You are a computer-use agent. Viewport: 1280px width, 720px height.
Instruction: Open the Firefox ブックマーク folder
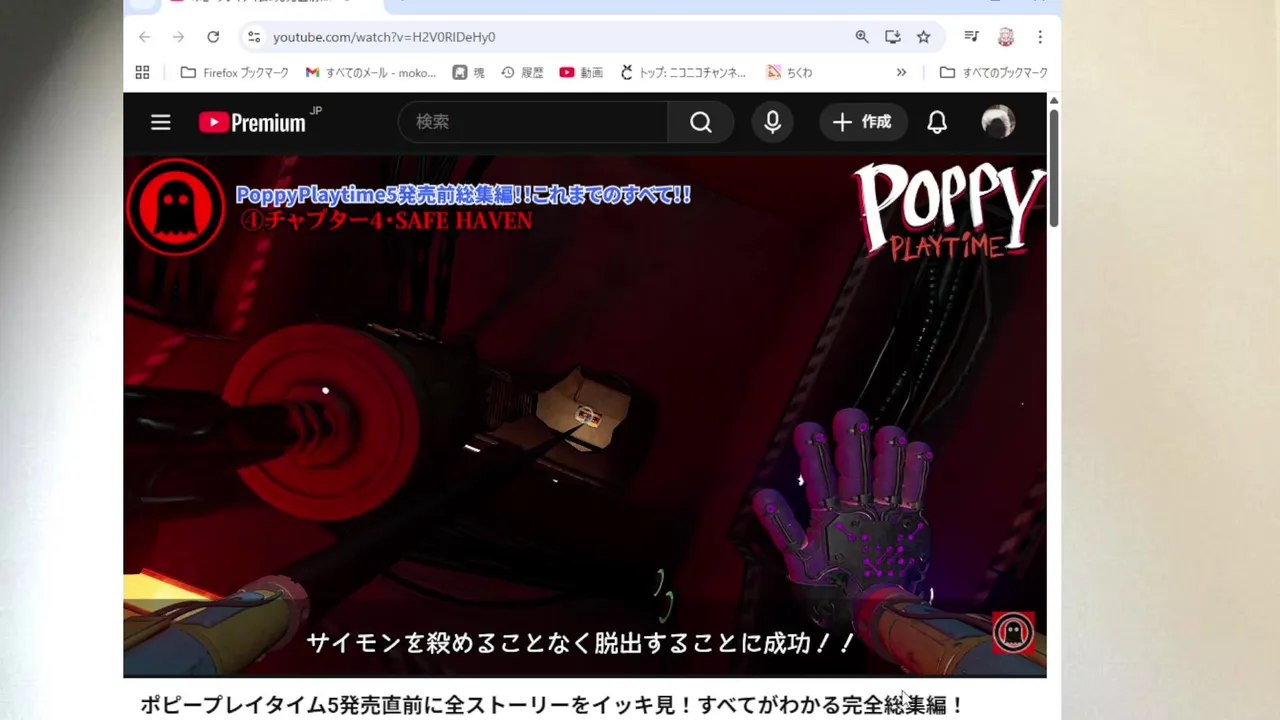click(x=234, y=72)
